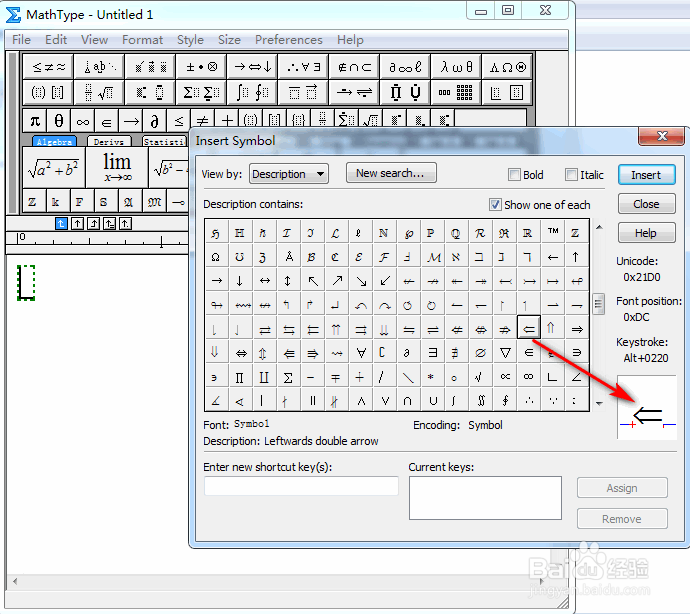
Task: Open the Style menu
Action: (191, 40)
